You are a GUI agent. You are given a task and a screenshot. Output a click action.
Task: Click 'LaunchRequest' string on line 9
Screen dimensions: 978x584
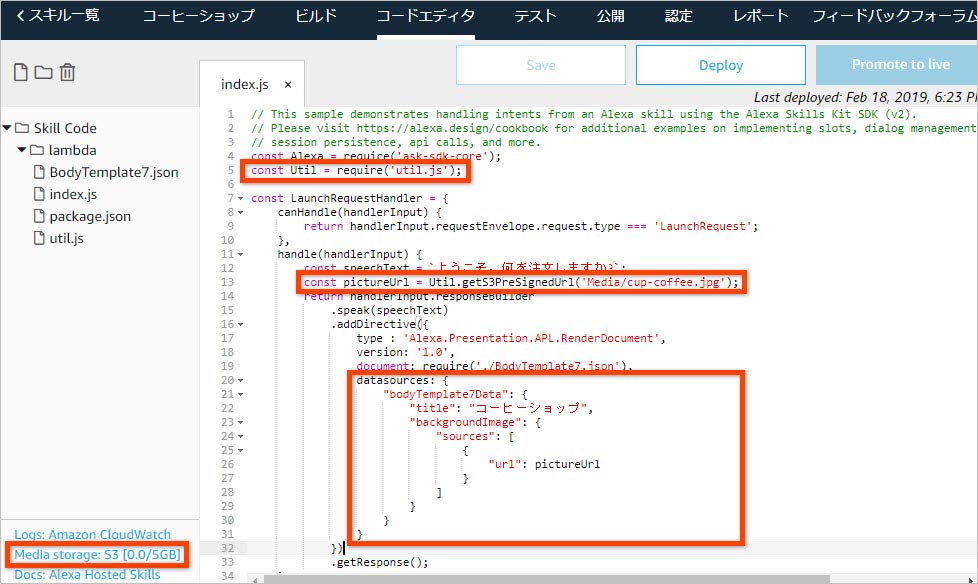pyautogui.click(x=702, y=226)
